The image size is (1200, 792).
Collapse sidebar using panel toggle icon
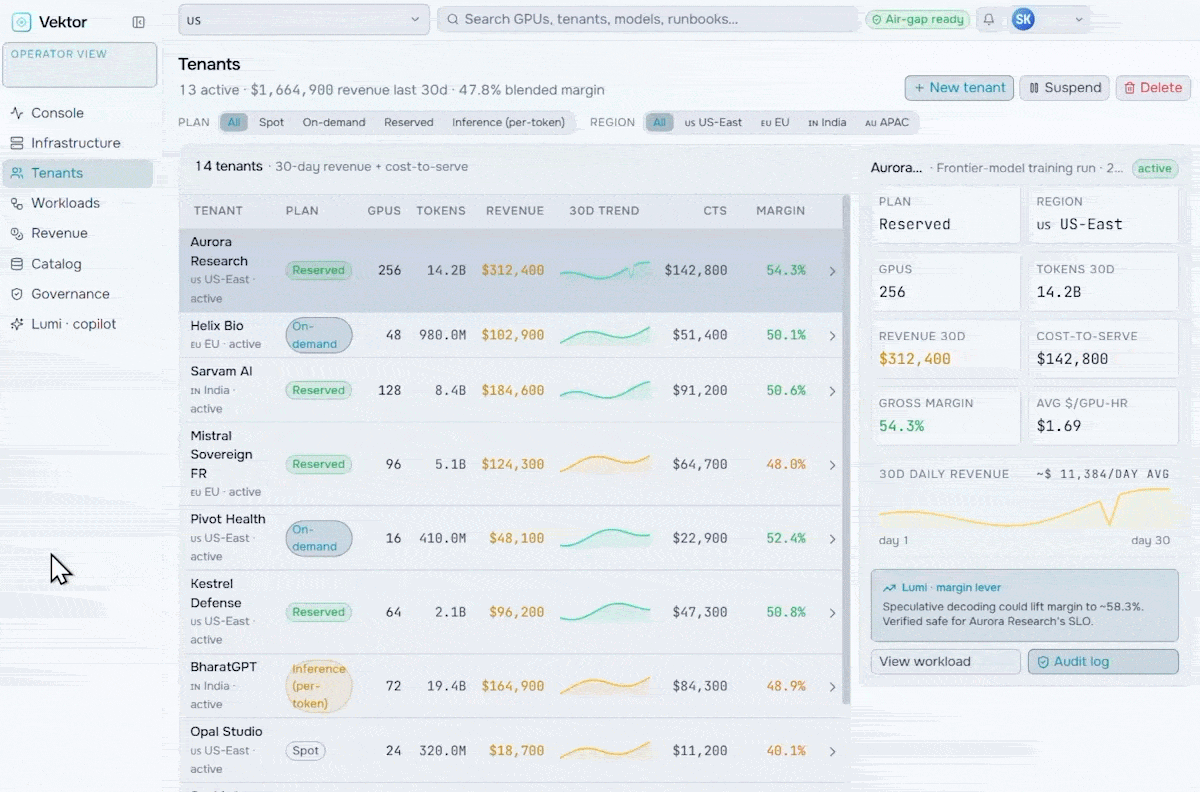[x=139, y=22]
